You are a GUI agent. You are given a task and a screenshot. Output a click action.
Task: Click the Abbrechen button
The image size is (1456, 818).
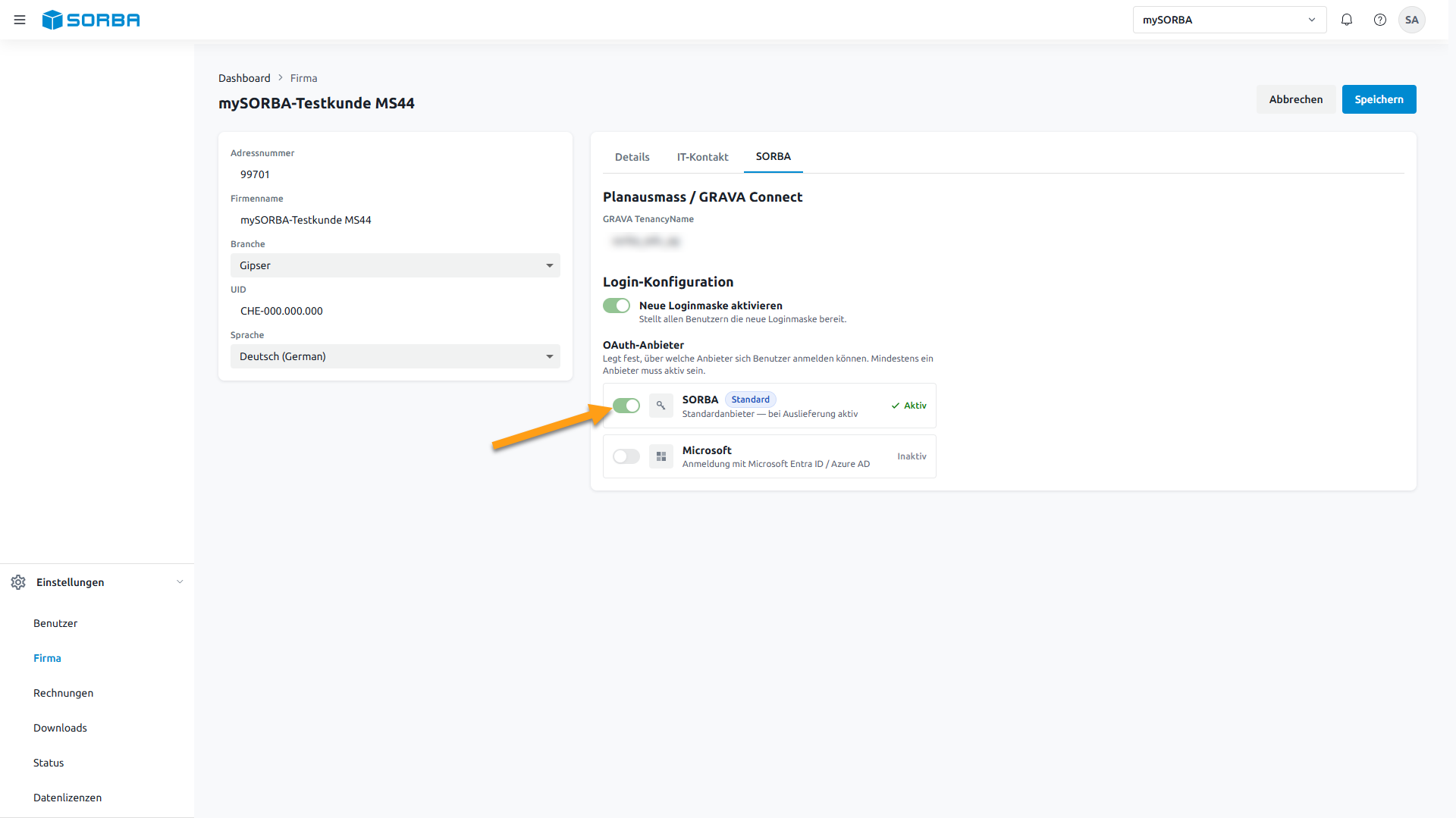(x=1296, y=99)
